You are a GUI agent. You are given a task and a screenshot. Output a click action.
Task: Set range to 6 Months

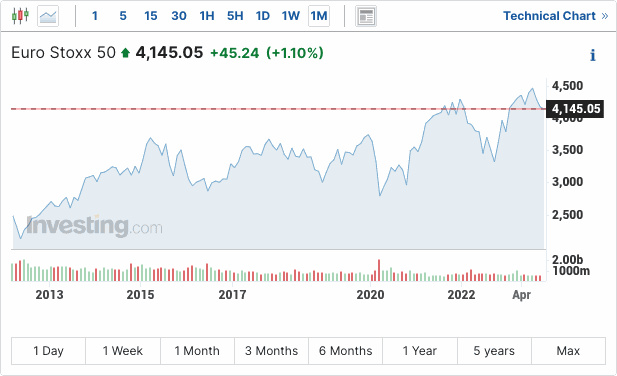tap(345, 351)
